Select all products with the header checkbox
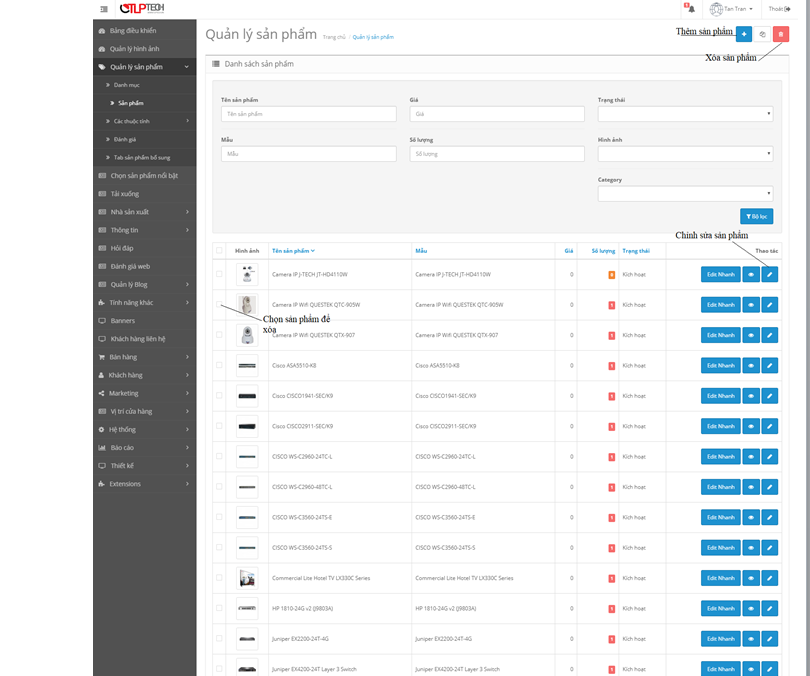The height and width of the screenshot is (676, 810). [219, 250]
